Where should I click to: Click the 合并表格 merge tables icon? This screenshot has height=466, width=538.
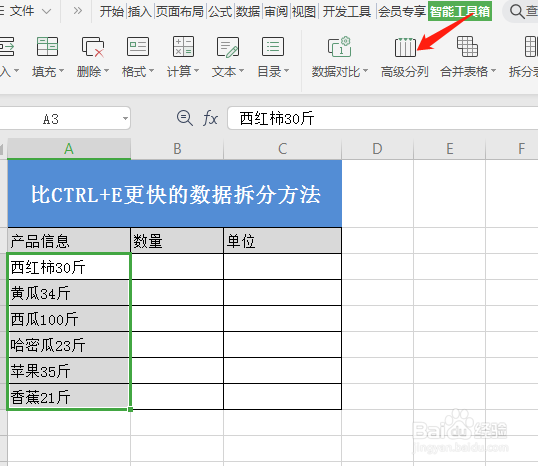coord(467,46)
